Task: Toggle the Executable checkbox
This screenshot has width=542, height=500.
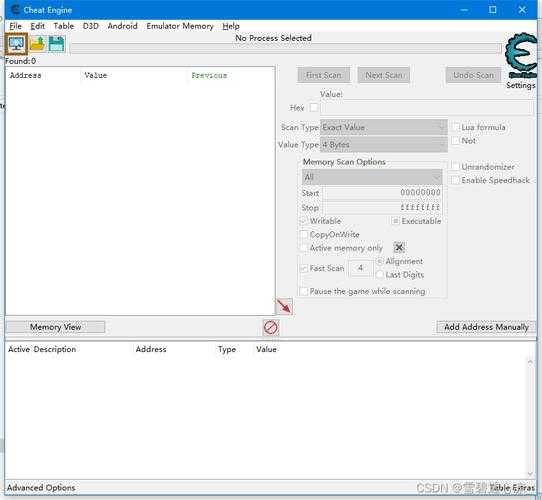Action: 395,221
